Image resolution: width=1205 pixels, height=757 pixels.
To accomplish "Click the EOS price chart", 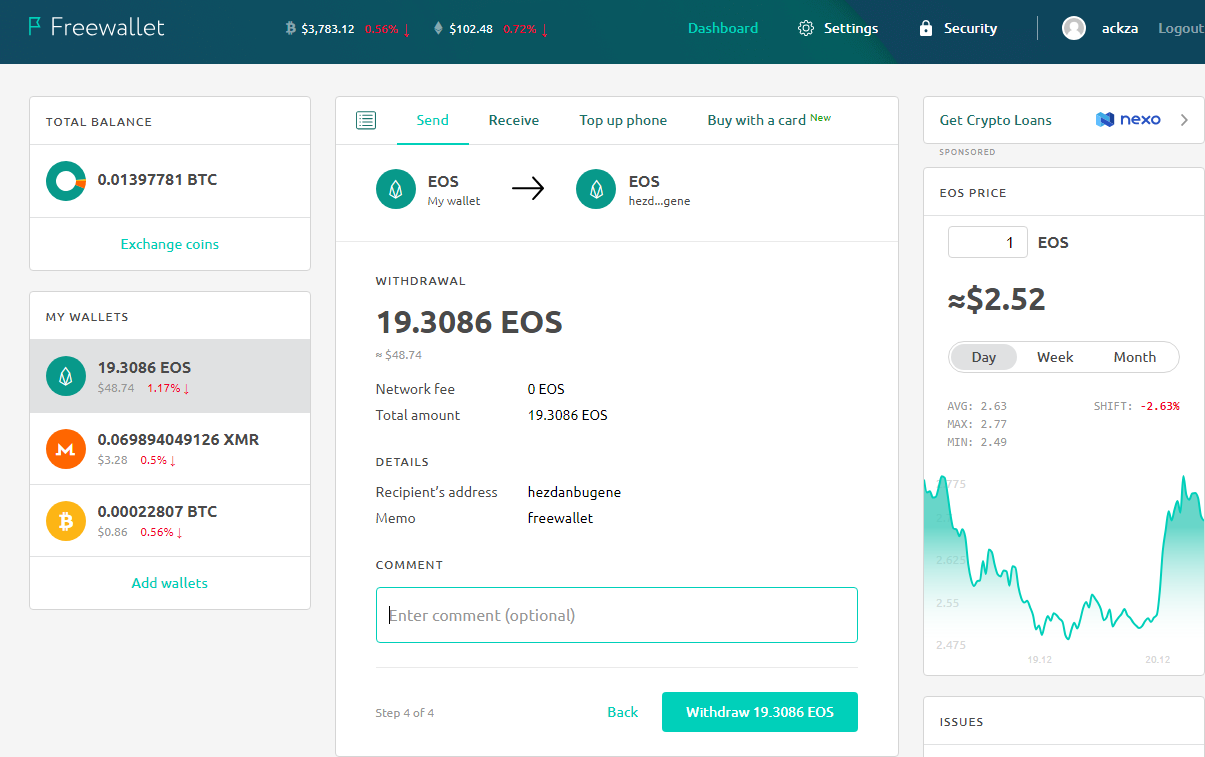I will coord(1064,560).
